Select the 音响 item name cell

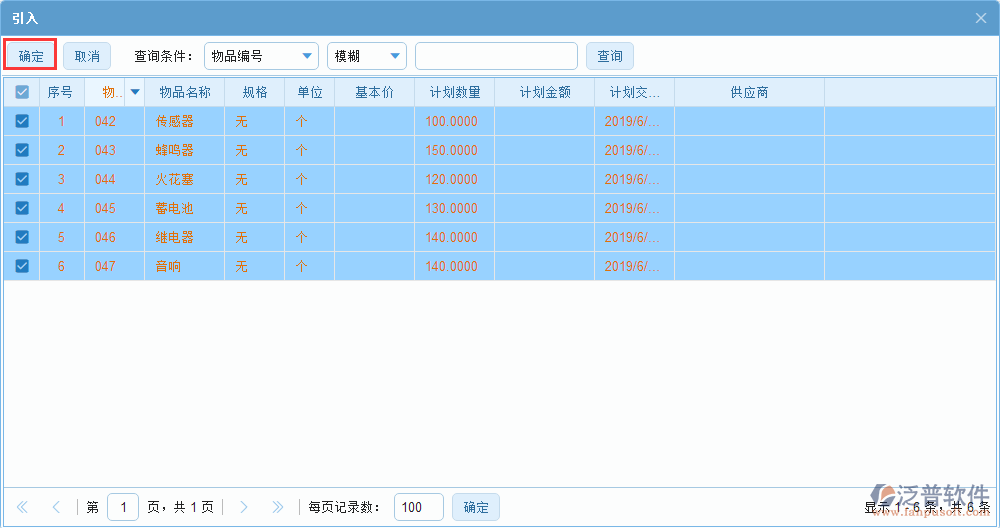(x=184, y=266)
